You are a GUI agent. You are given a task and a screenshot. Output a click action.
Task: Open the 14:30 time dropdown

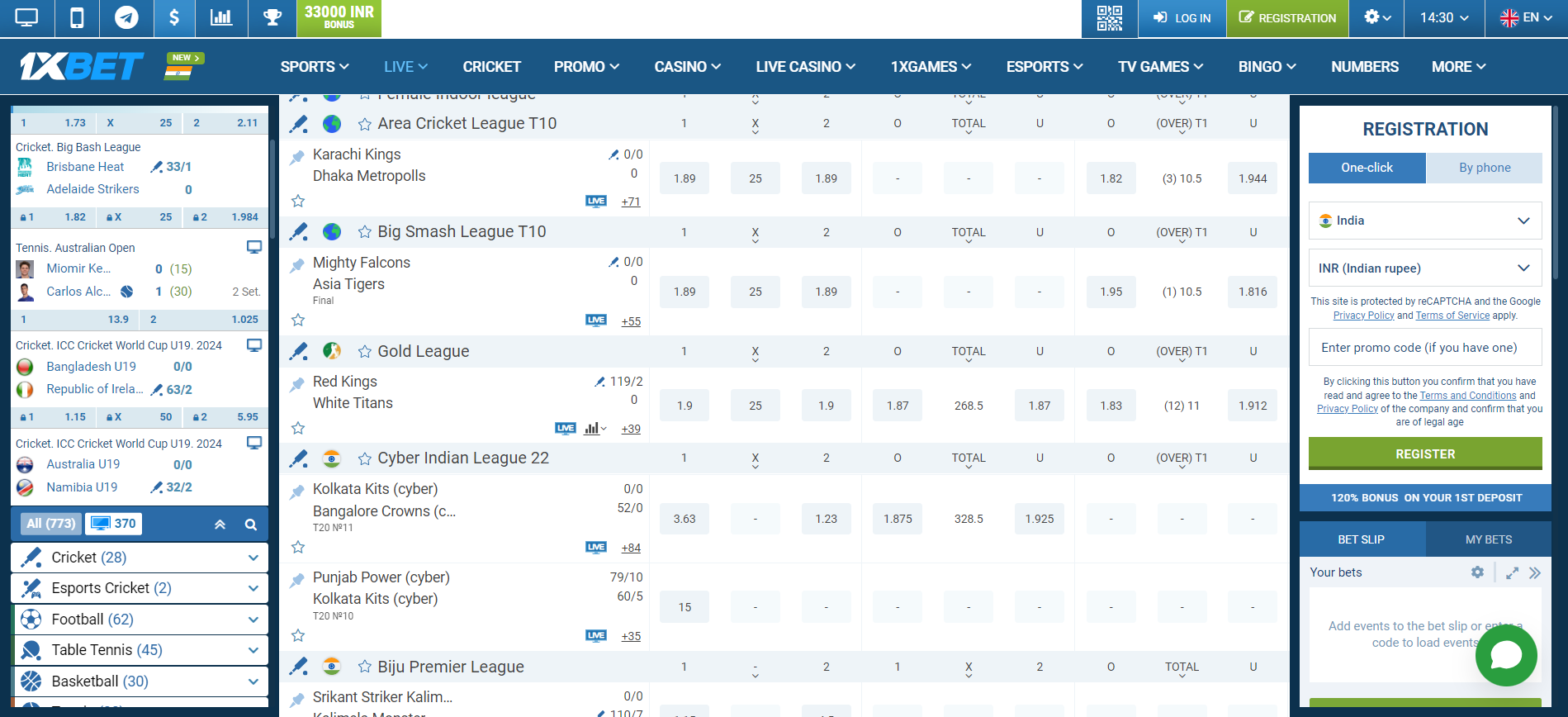pos(1444,17)
